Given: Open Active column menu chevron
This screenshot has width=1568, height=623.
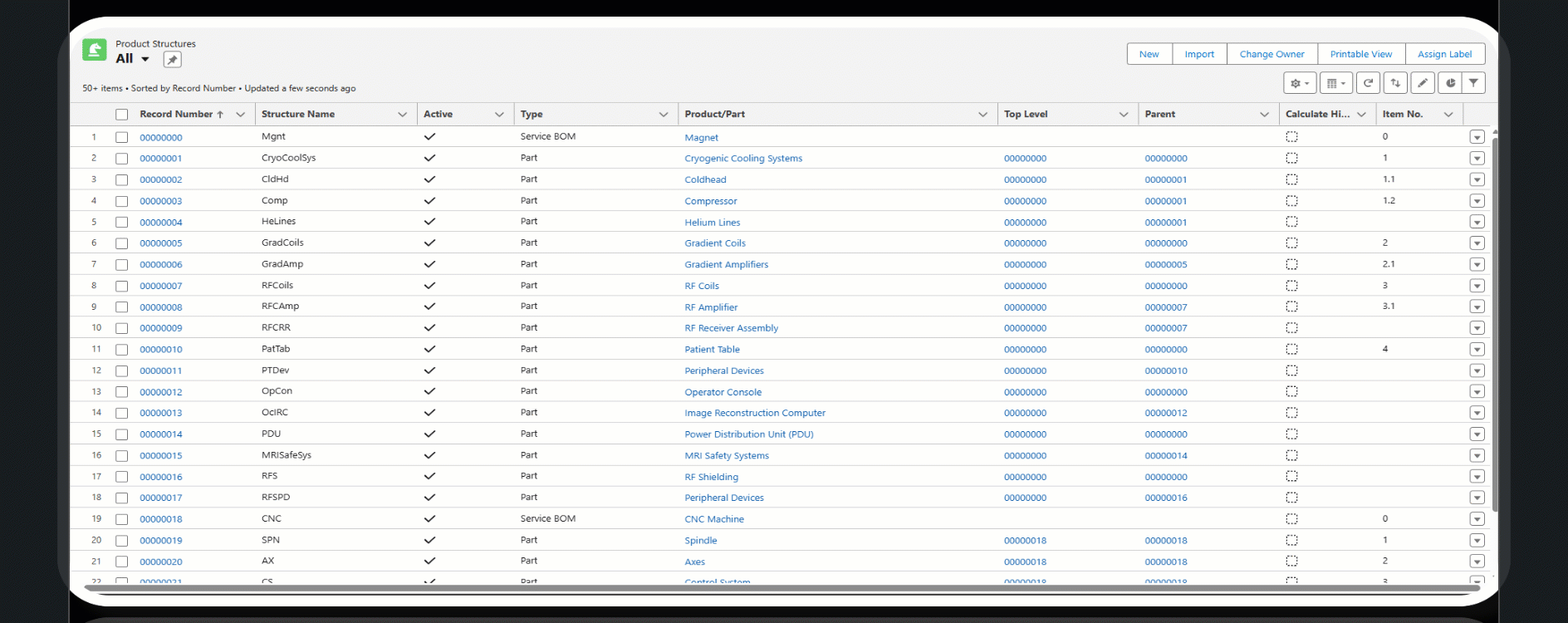Looking at the screenshot, I should [x=499, y=115].
